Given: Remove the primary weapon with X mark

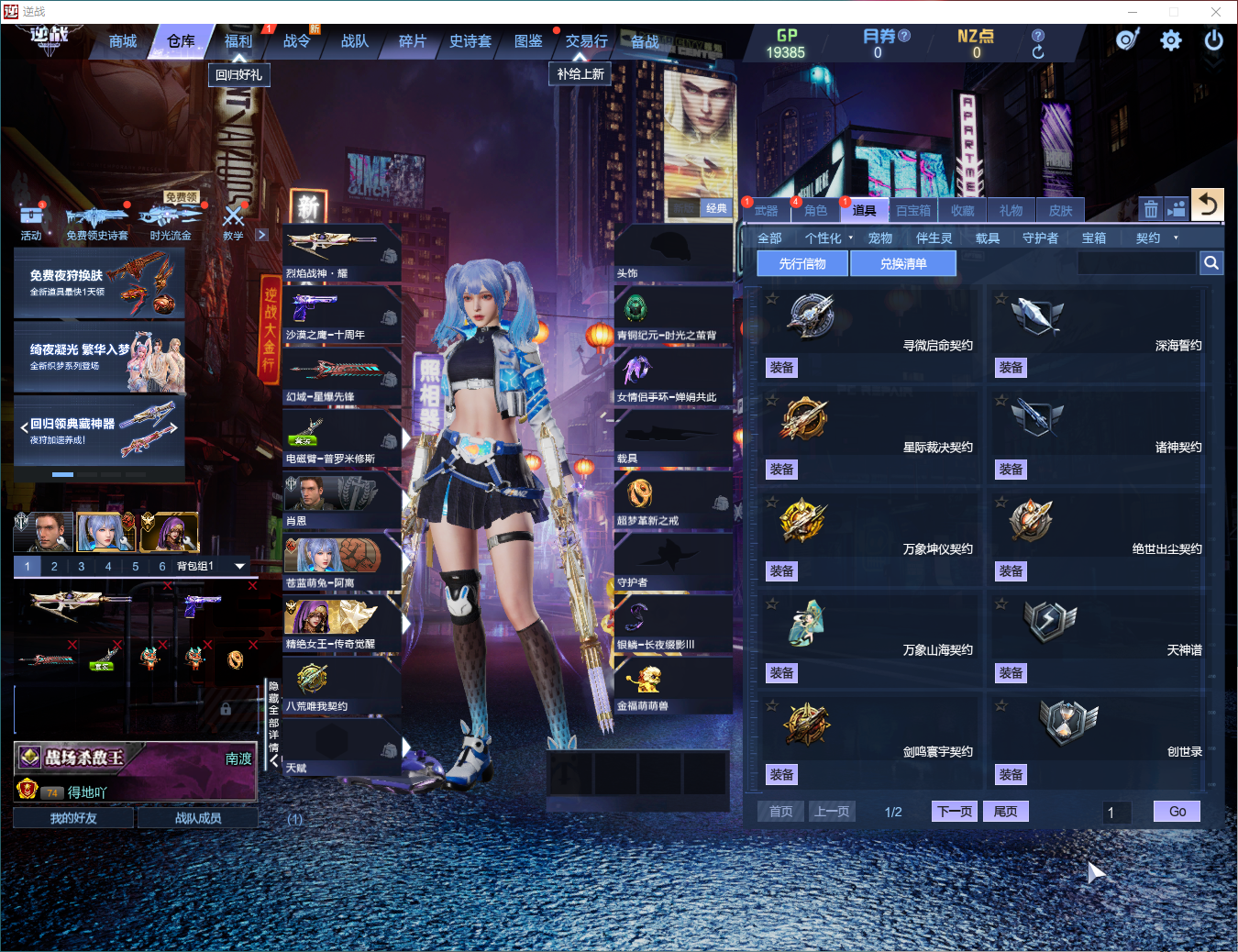Looking at the screenshot, I should 167,585.
